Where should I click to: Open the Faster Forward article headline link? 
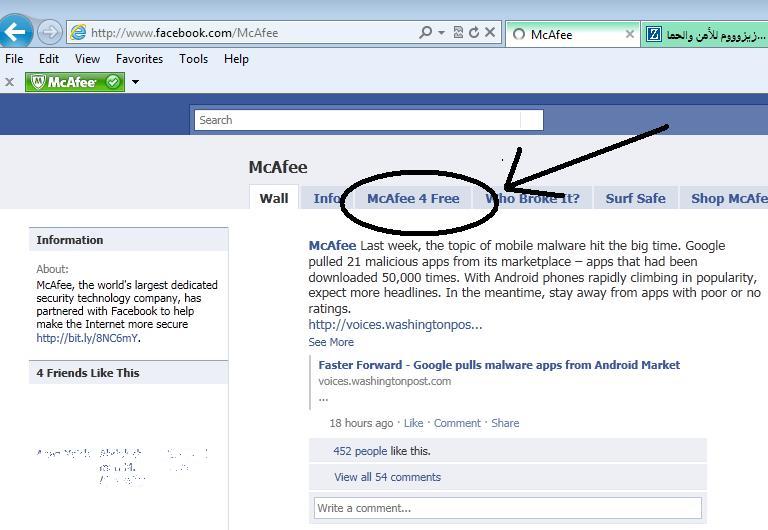click(499, 365)
